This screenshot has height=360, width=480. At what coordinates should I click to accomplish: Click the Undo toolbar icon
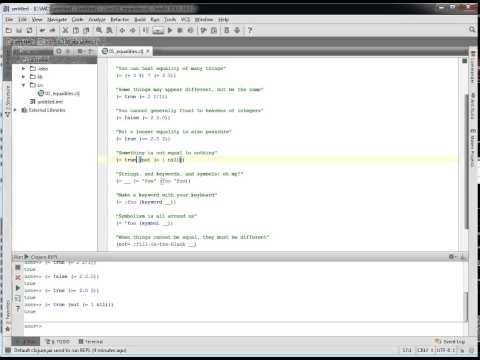click(x=42, y=30)
